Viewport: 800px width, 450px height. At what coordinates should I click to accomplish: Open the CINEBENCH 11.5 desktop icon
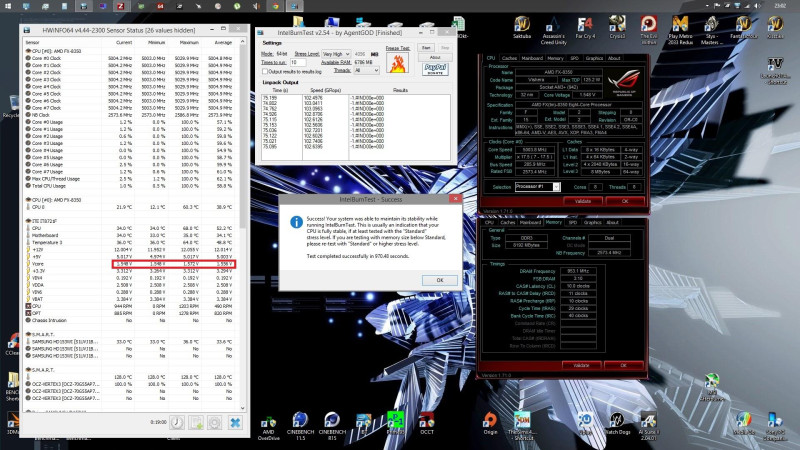pos(300,427)
